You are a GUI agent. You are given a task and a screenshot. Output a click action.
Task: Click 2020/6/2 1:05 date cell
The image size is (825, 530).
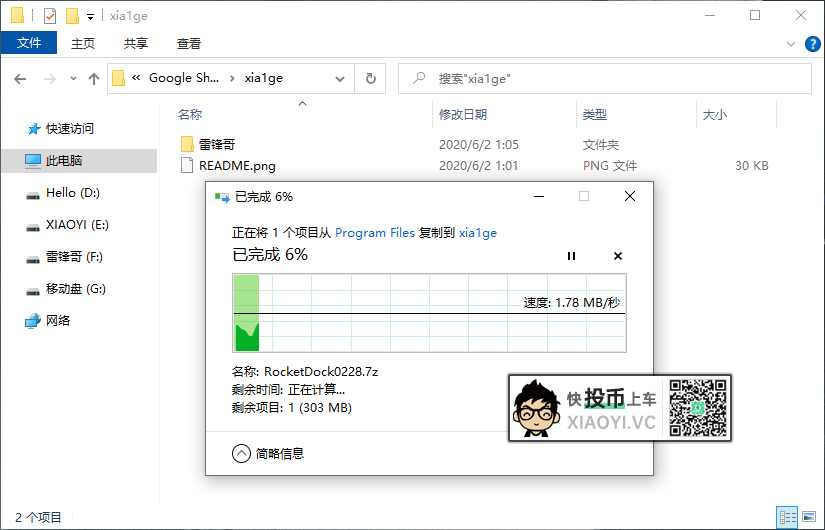click(x=479, y=144)
